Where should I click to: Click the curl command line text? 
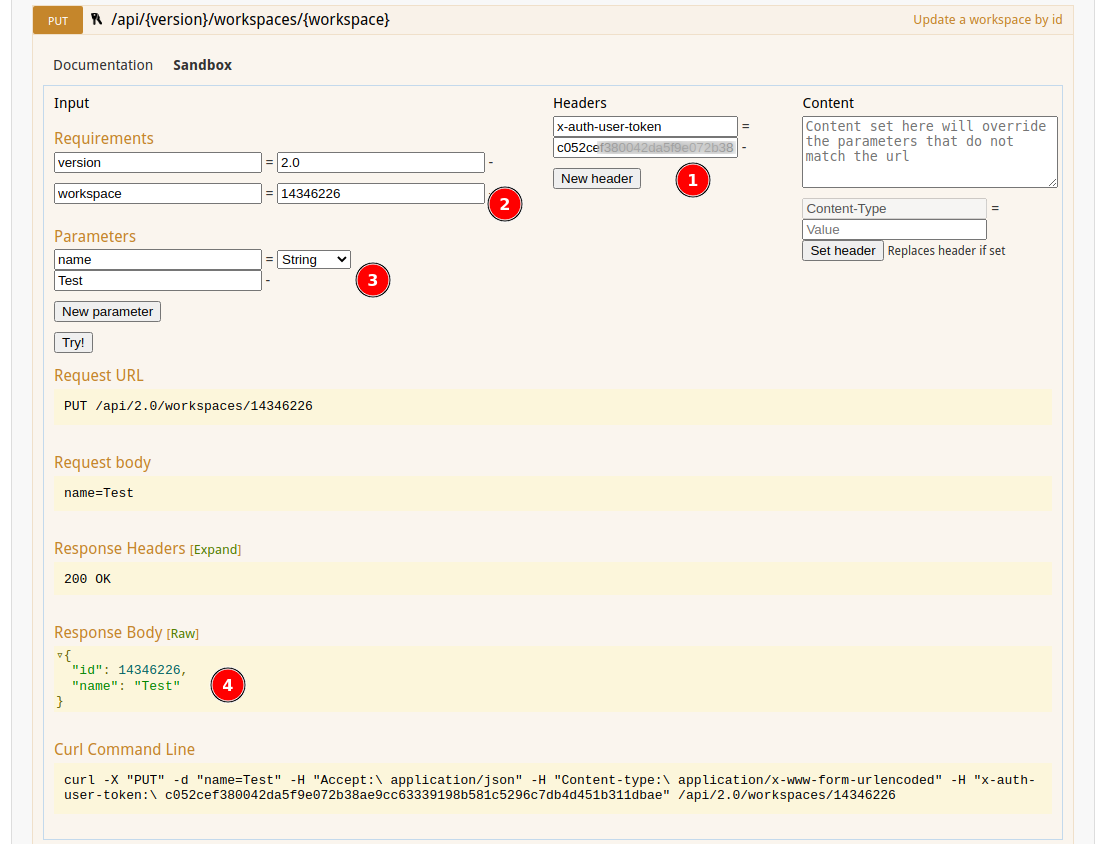point(550,788)
